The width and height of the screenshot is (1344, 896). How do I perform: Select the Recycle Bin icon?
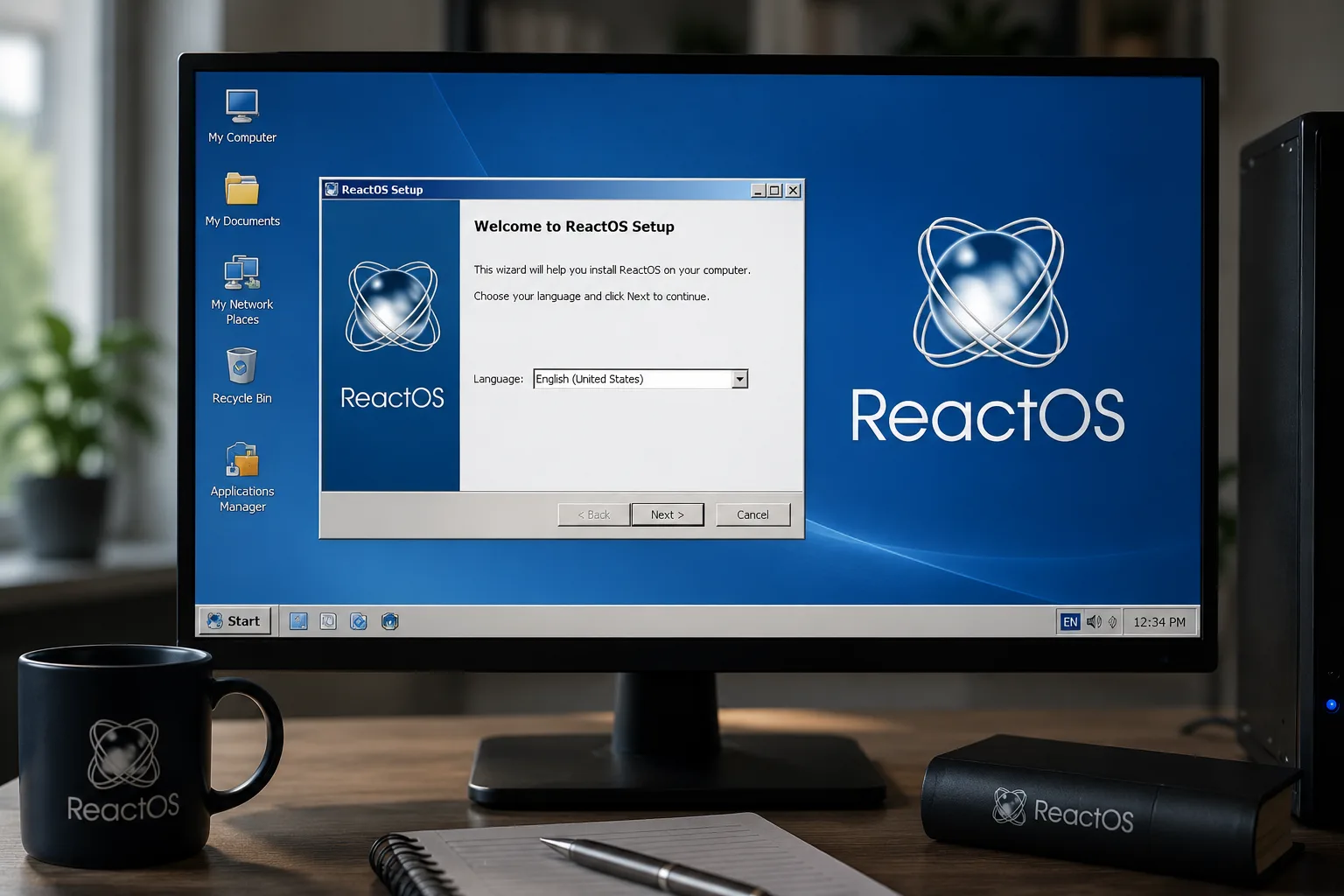pyautogui.click(x=241, y=366)
